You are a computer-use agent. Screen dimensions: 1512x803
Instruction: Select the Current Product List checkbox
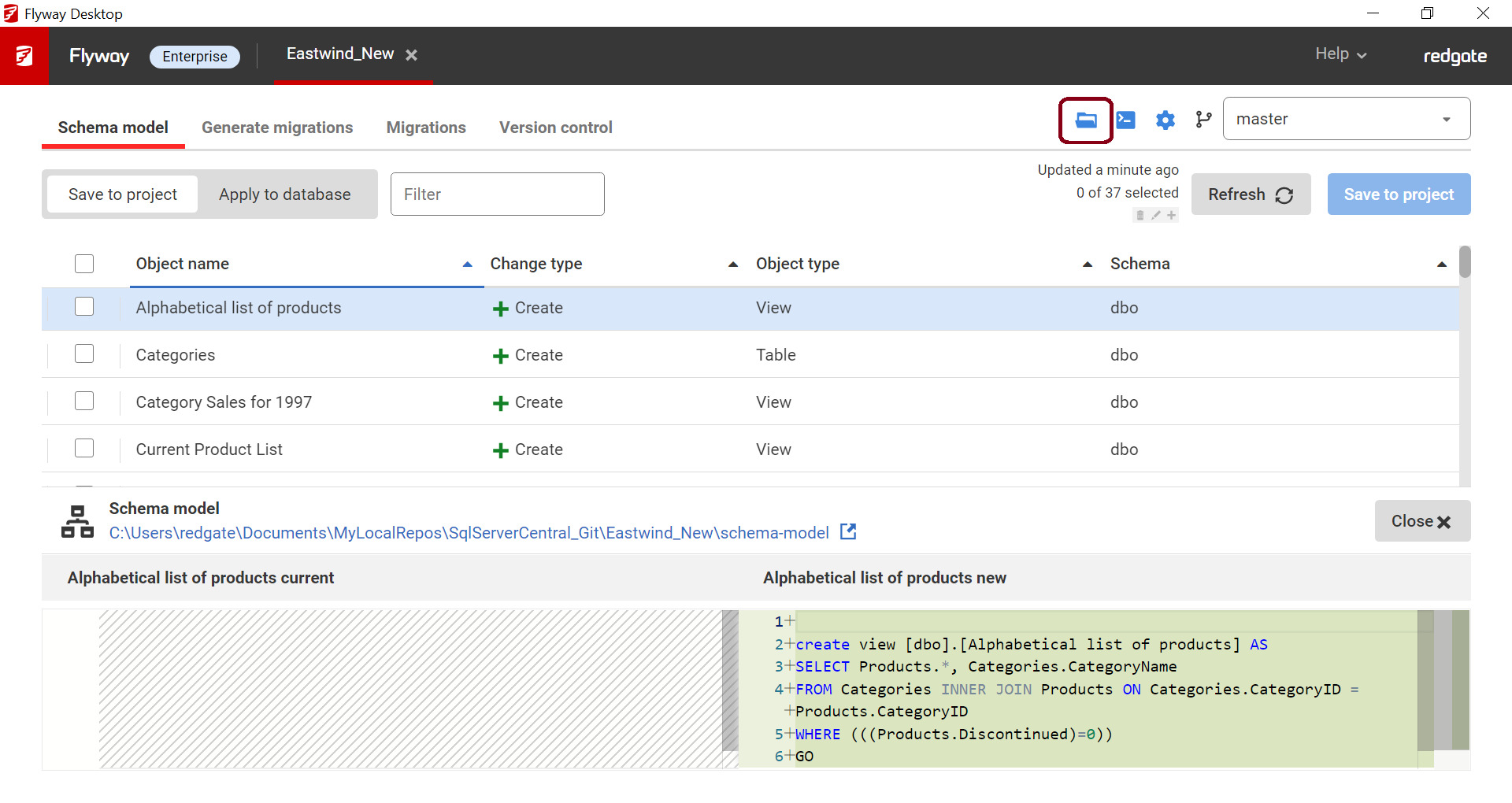pos(84,449)
